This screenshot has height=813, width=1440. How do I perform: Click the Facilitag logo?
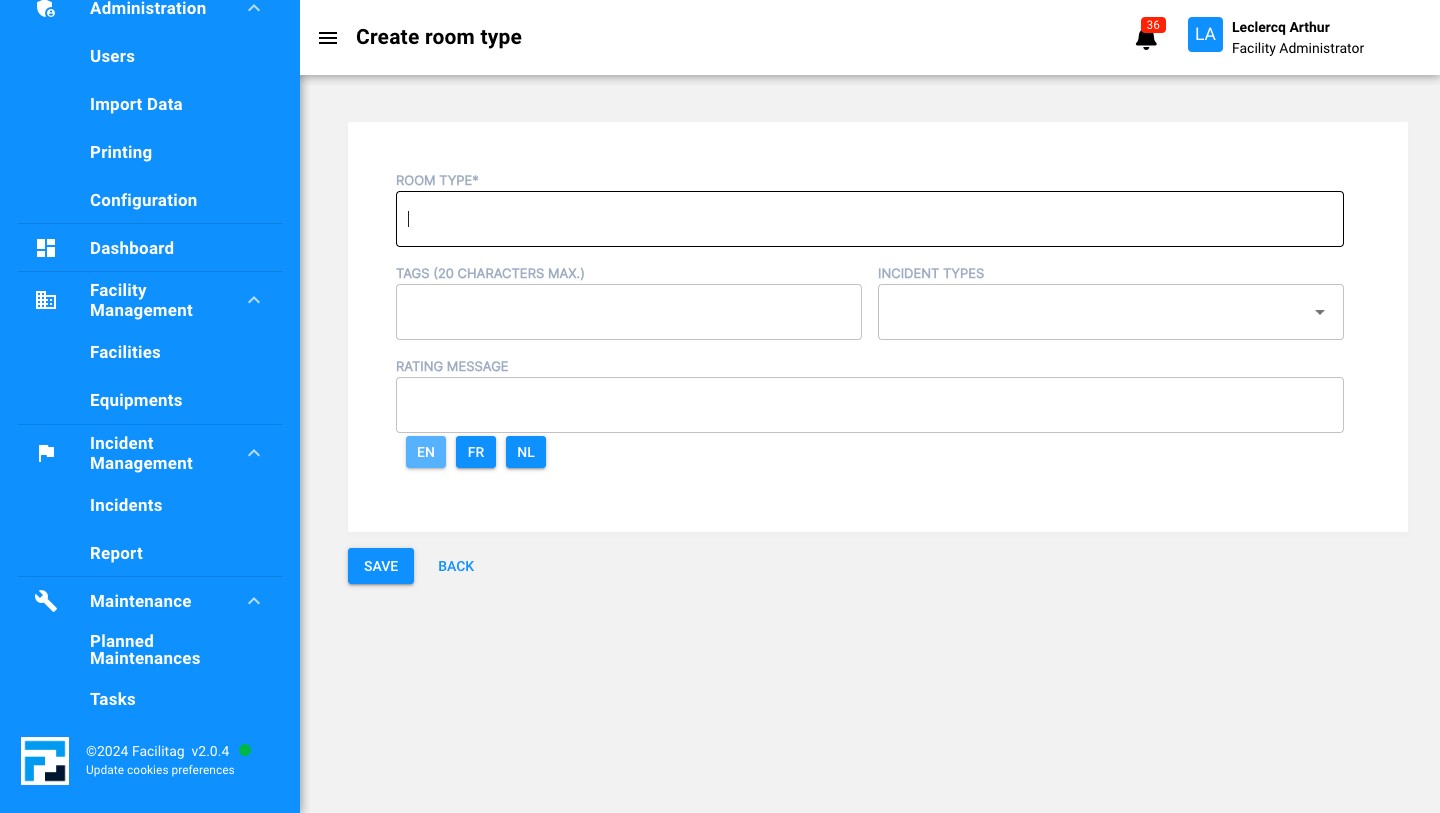(45, 761)
